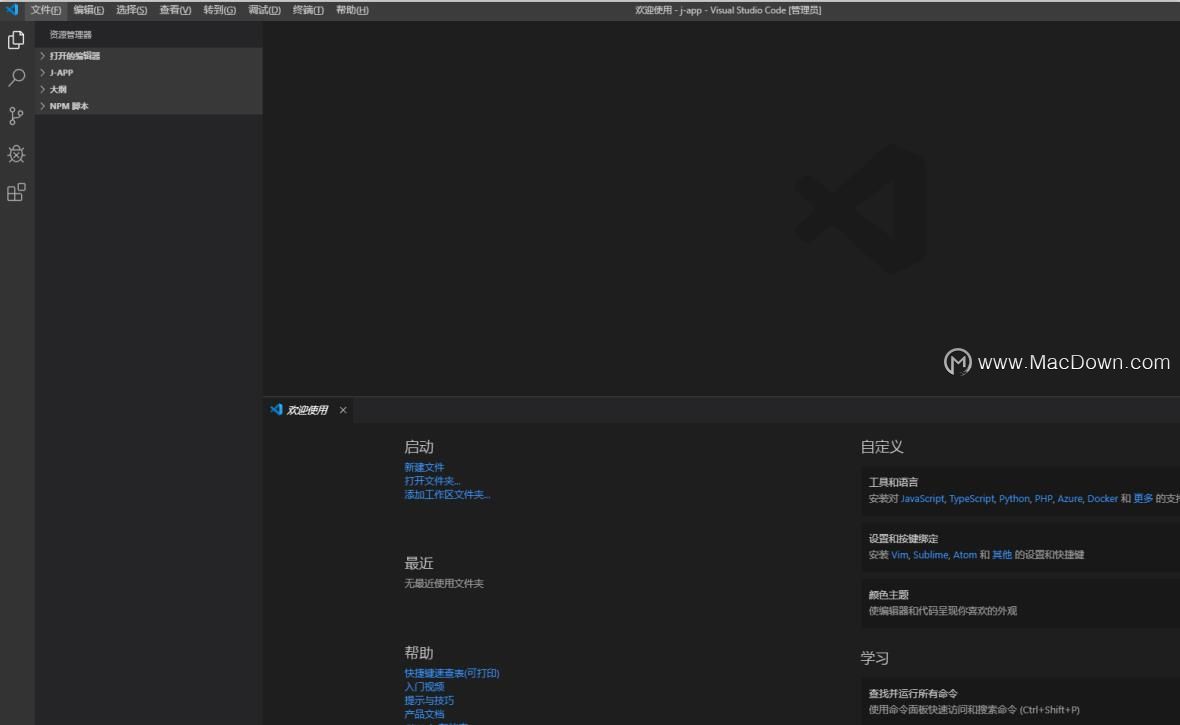Click the 查找并运行所有命令 button

1020,701
